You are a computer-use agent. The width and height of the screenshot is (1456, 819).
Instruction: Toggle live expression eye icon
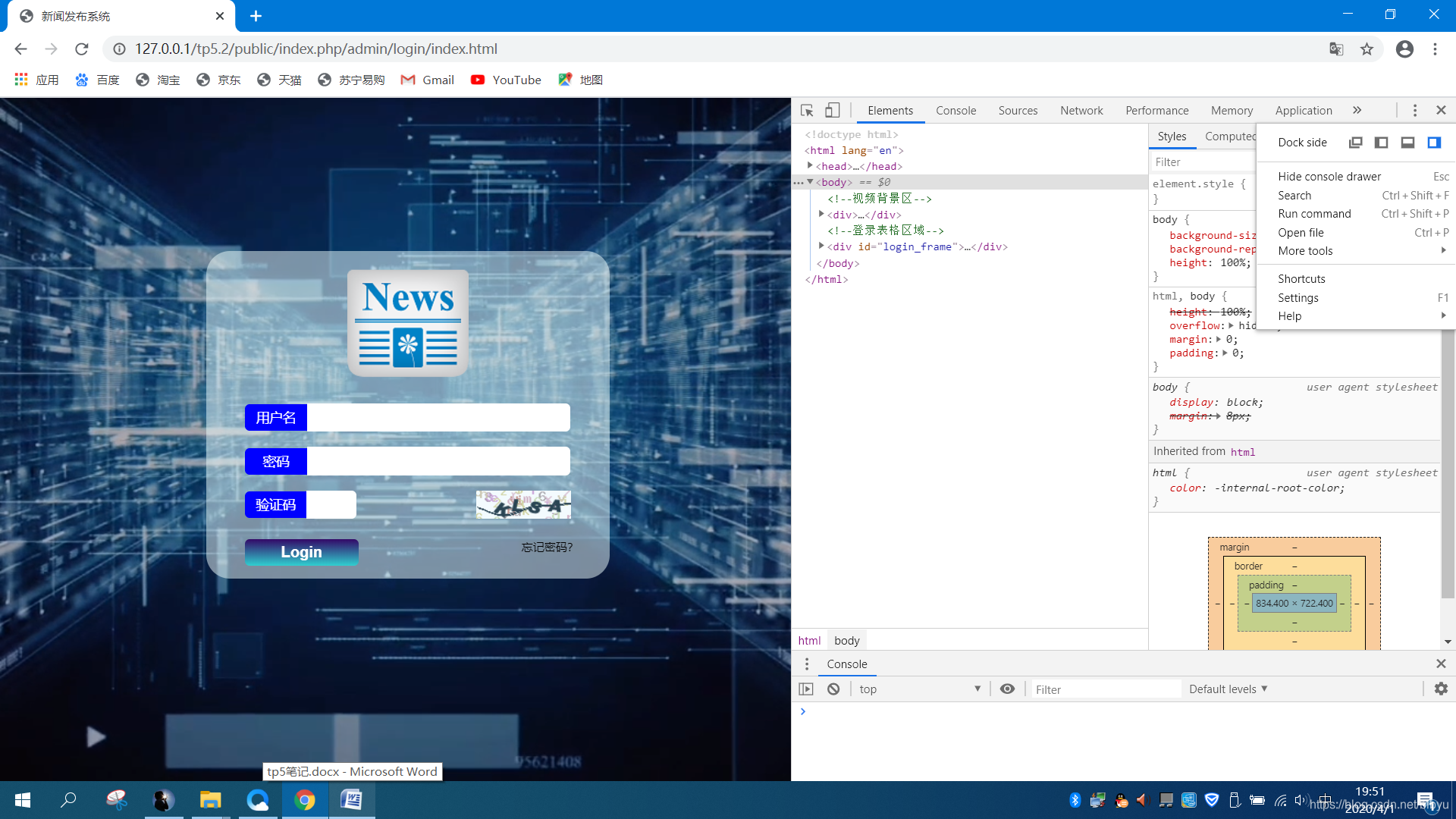pos(1007,689)
